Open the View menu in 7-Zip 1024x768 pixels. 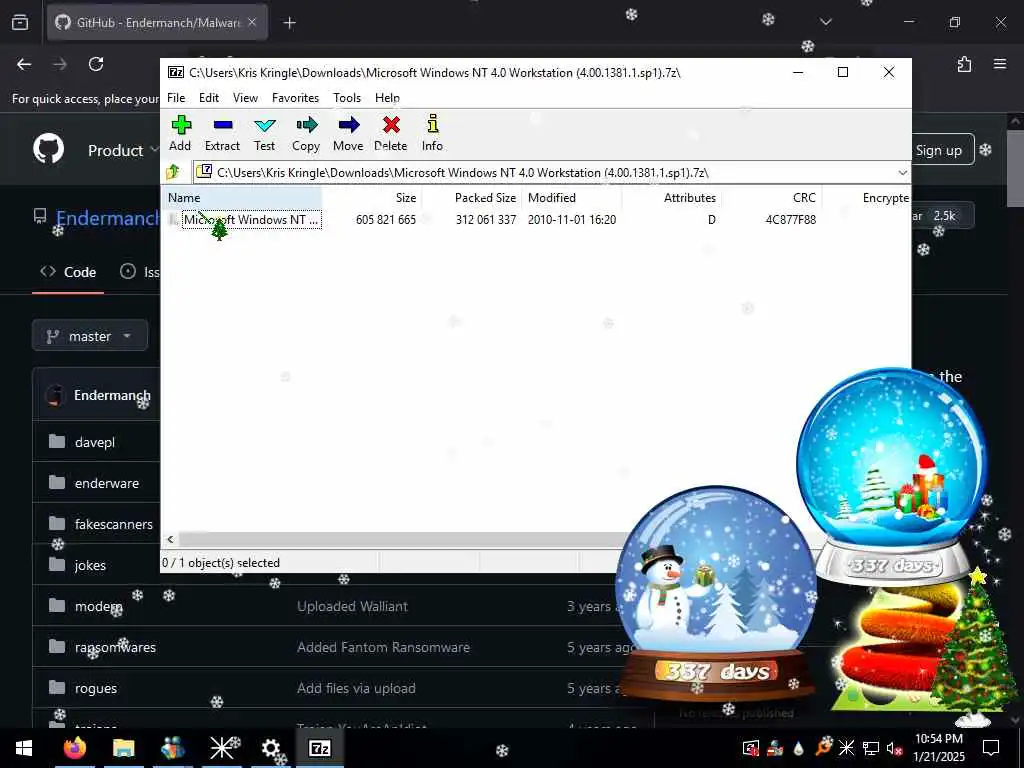(x=246, y=98)
